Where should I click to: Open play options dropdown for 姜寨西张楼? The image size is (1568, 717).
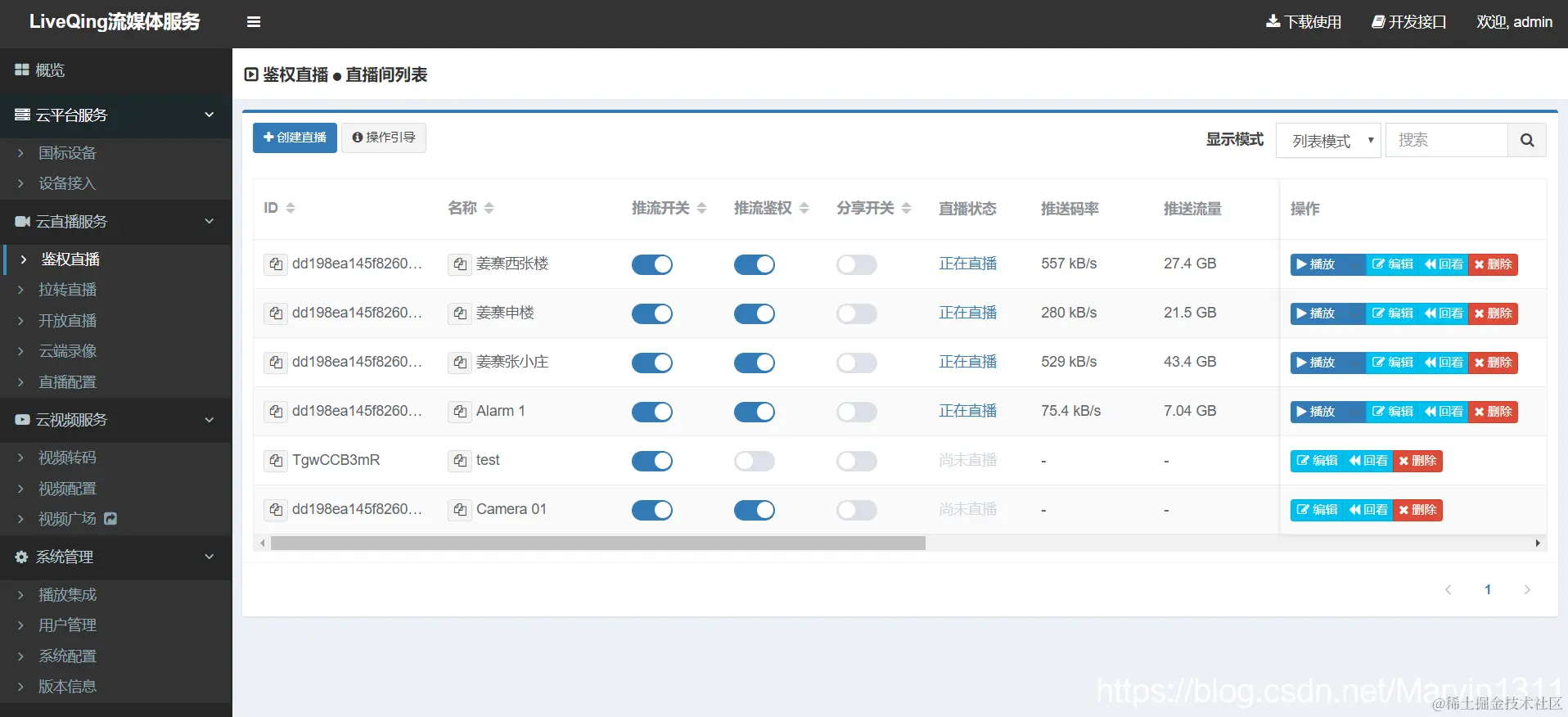tap(1354, 264)
